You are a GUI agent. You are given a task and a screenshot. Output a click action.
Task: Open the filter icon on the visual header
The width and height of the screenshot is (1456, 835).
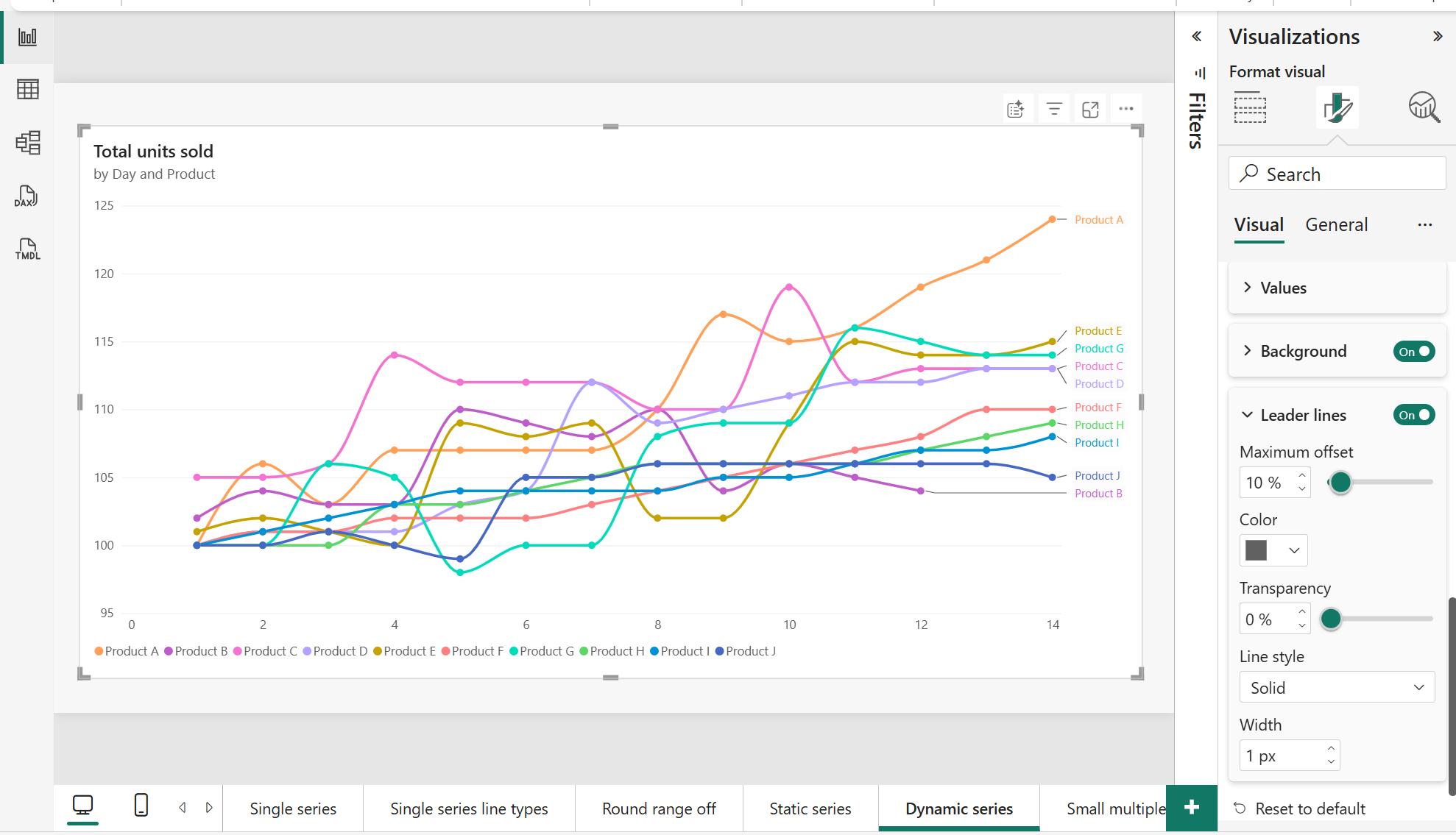[1053, 108]
